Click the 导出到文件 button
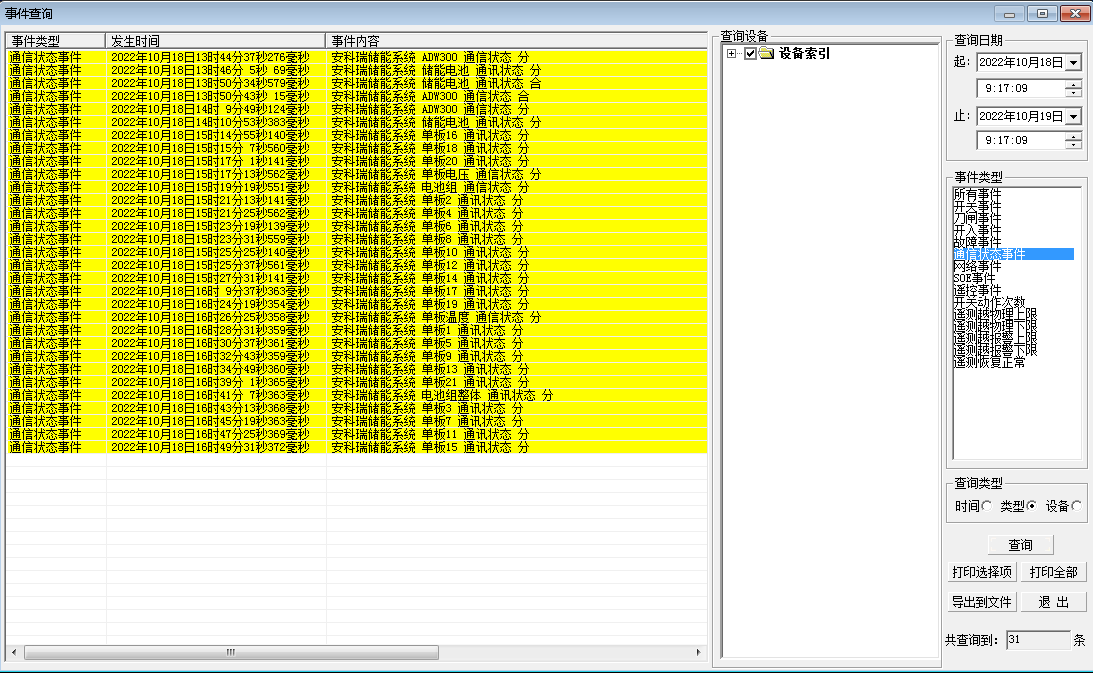Image resolution: width=1093 pixels, height=673 pixels. (x=981, y=601)
